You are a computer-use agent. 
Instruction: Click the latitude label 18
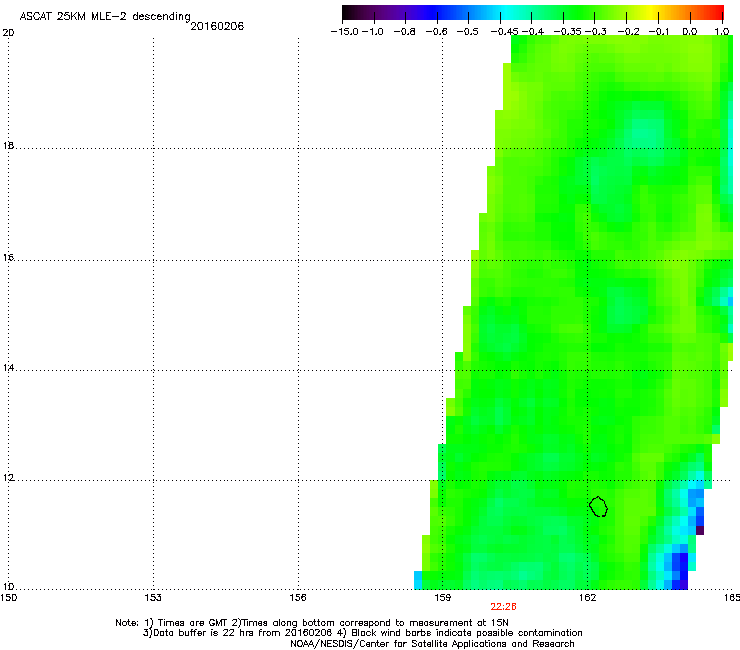pos(8,145)
